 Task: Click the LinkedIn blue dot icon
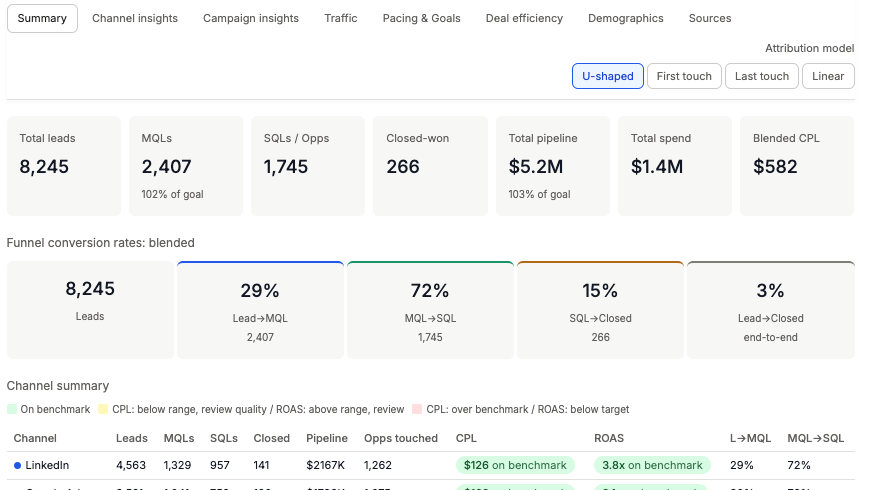17,466
